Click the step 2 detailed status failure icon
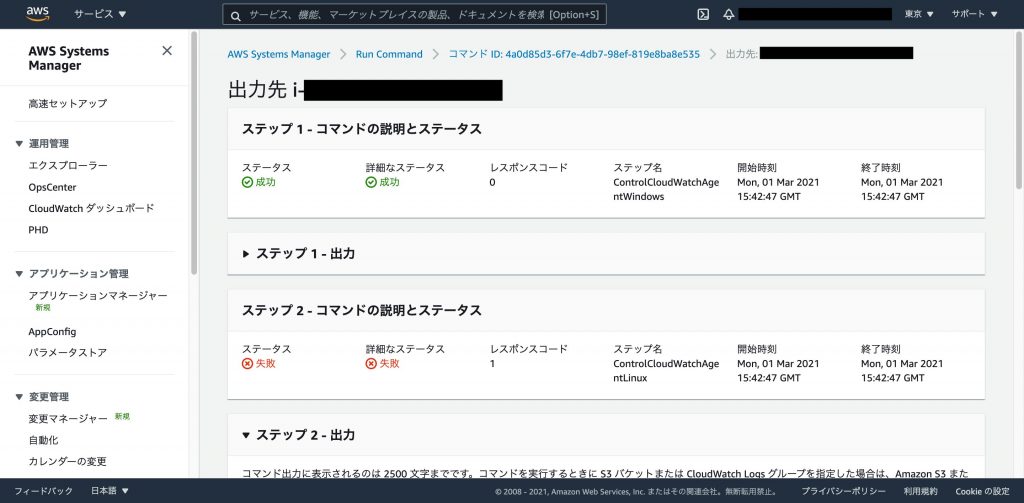 (x=371, y=364)
